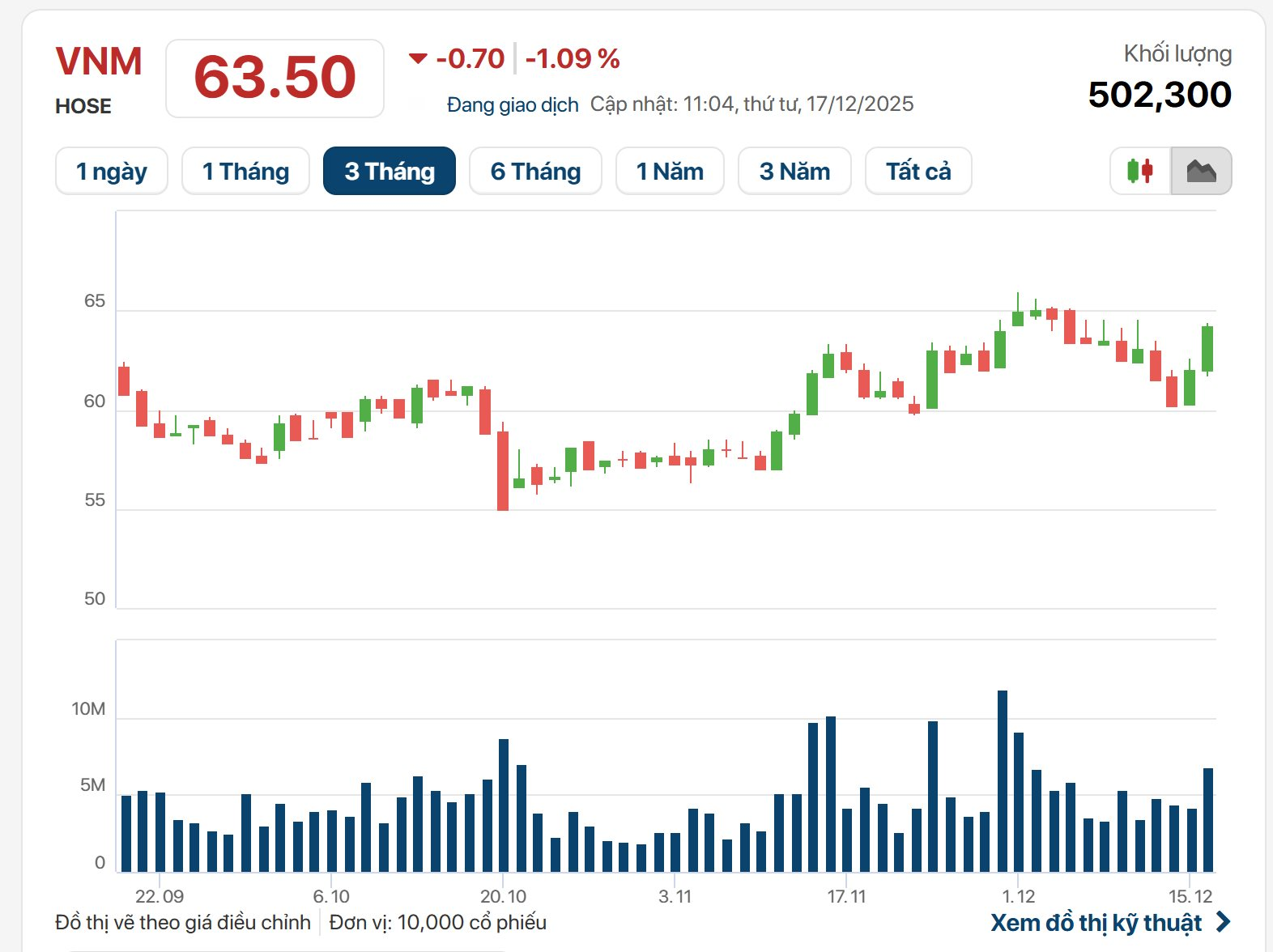The width and height of the screenshot is (1273, 952).
Task: Click the Đang giao dịch status text
Action: click(513, 104)
